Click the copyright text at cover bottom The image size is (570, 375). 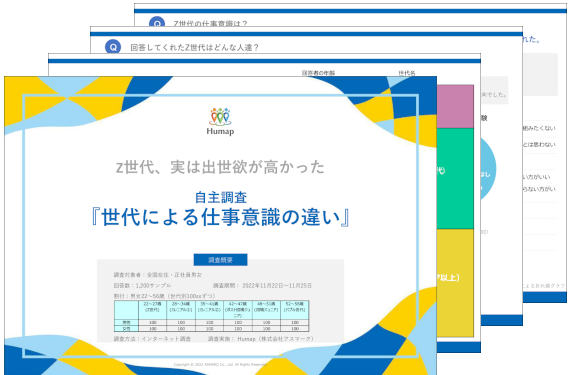click(220, 364)
